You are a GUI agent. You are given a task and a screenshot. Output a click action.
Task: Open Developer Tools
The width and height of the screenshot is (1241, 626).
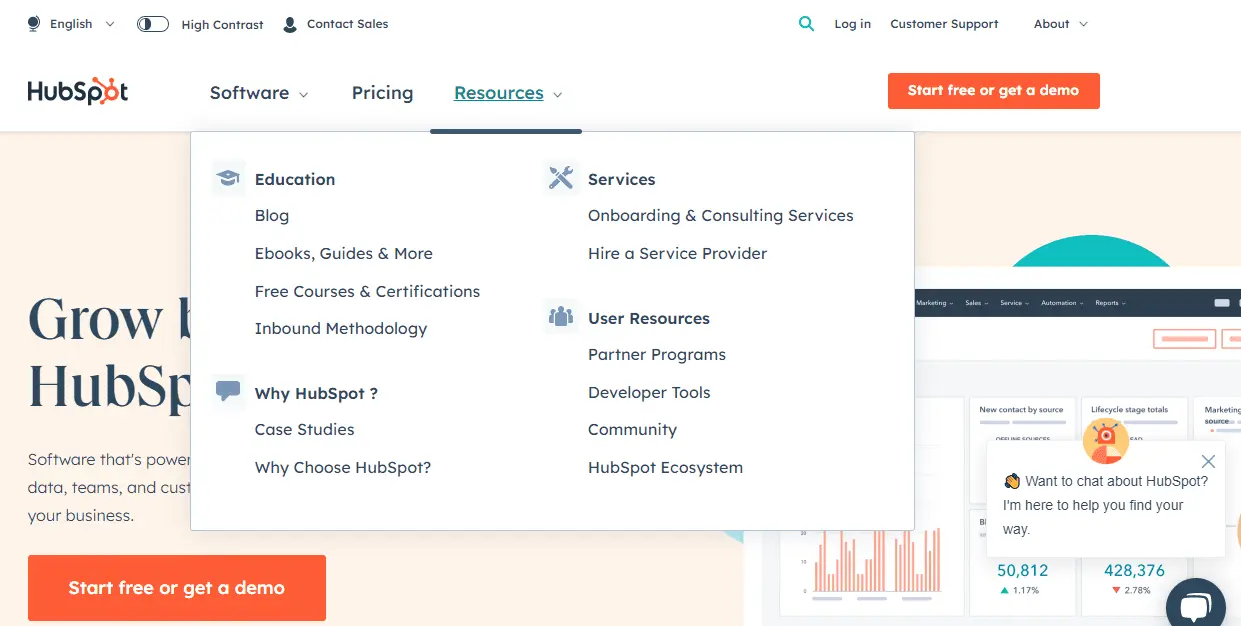tap(649, 393)
